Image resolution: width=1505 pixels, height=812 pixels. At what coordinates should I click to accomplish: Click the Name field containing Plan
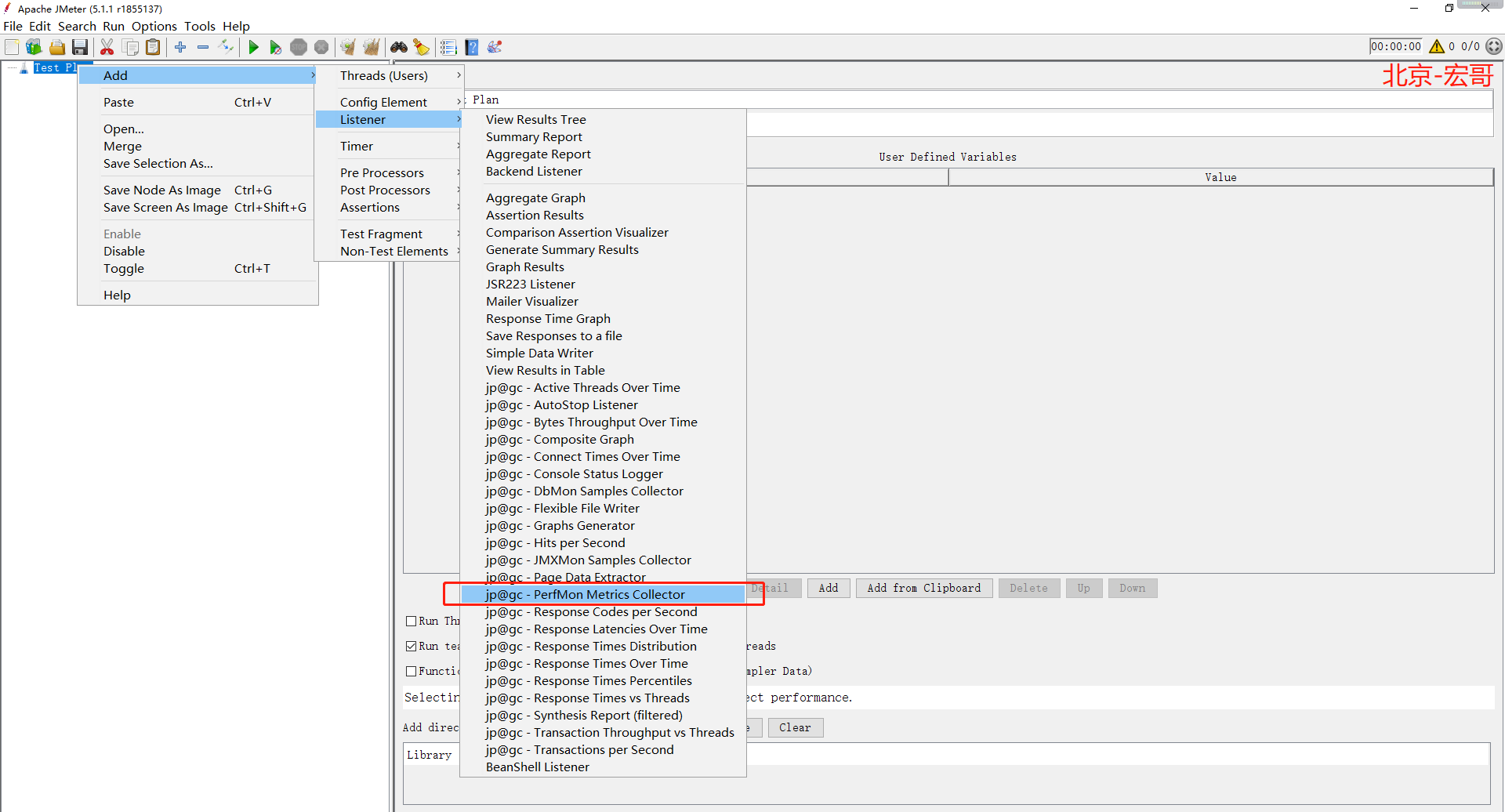pos(980,100)
